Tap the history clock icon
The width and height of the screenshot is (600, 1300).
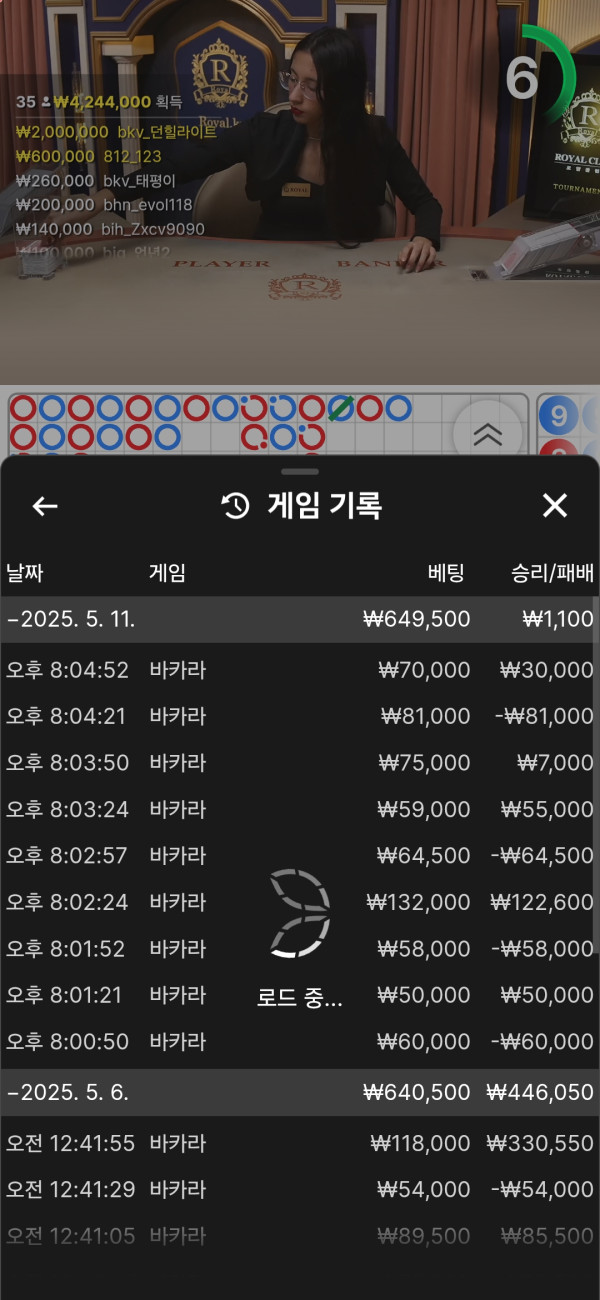[x=235, y=506]
